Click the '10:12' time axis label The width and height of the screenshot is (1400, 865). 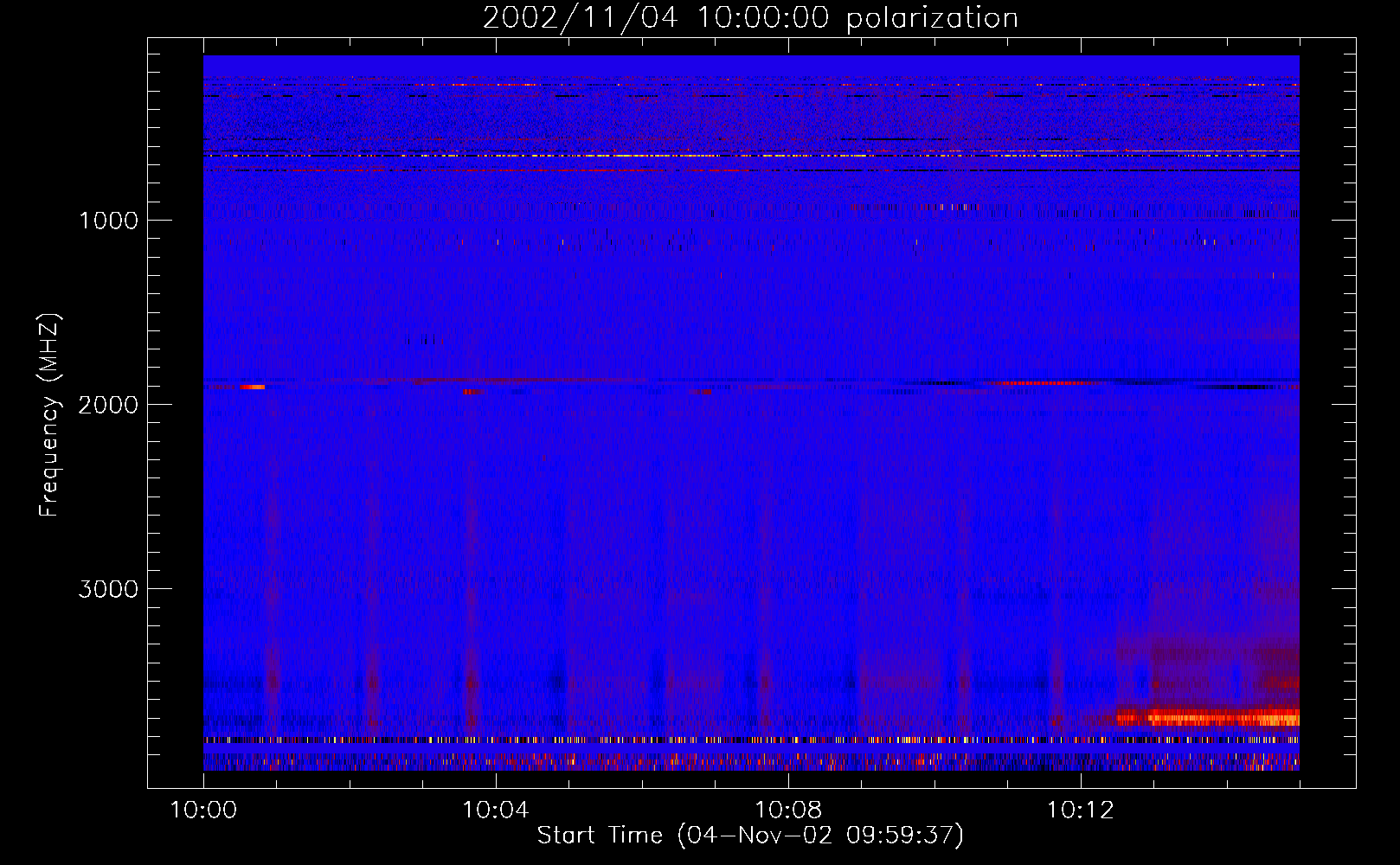[x=1081, y=811]
